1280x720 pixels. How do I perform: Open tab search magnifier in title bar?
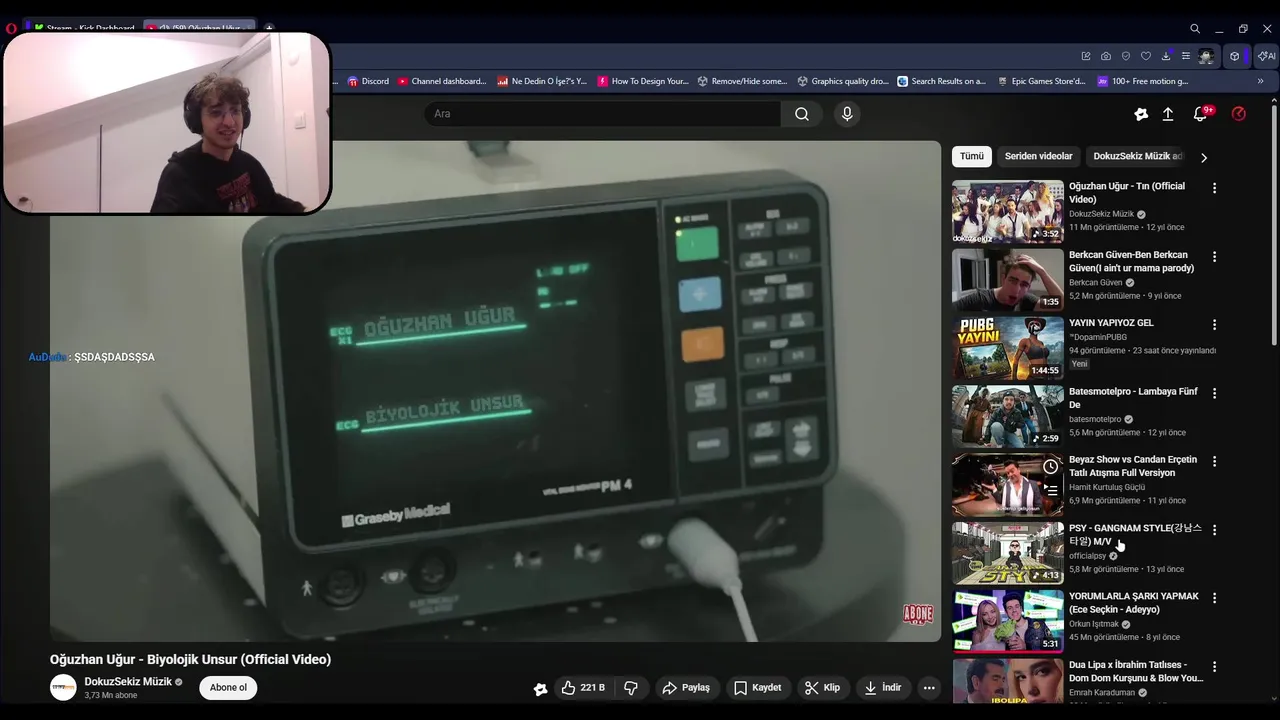(1195, 29)
